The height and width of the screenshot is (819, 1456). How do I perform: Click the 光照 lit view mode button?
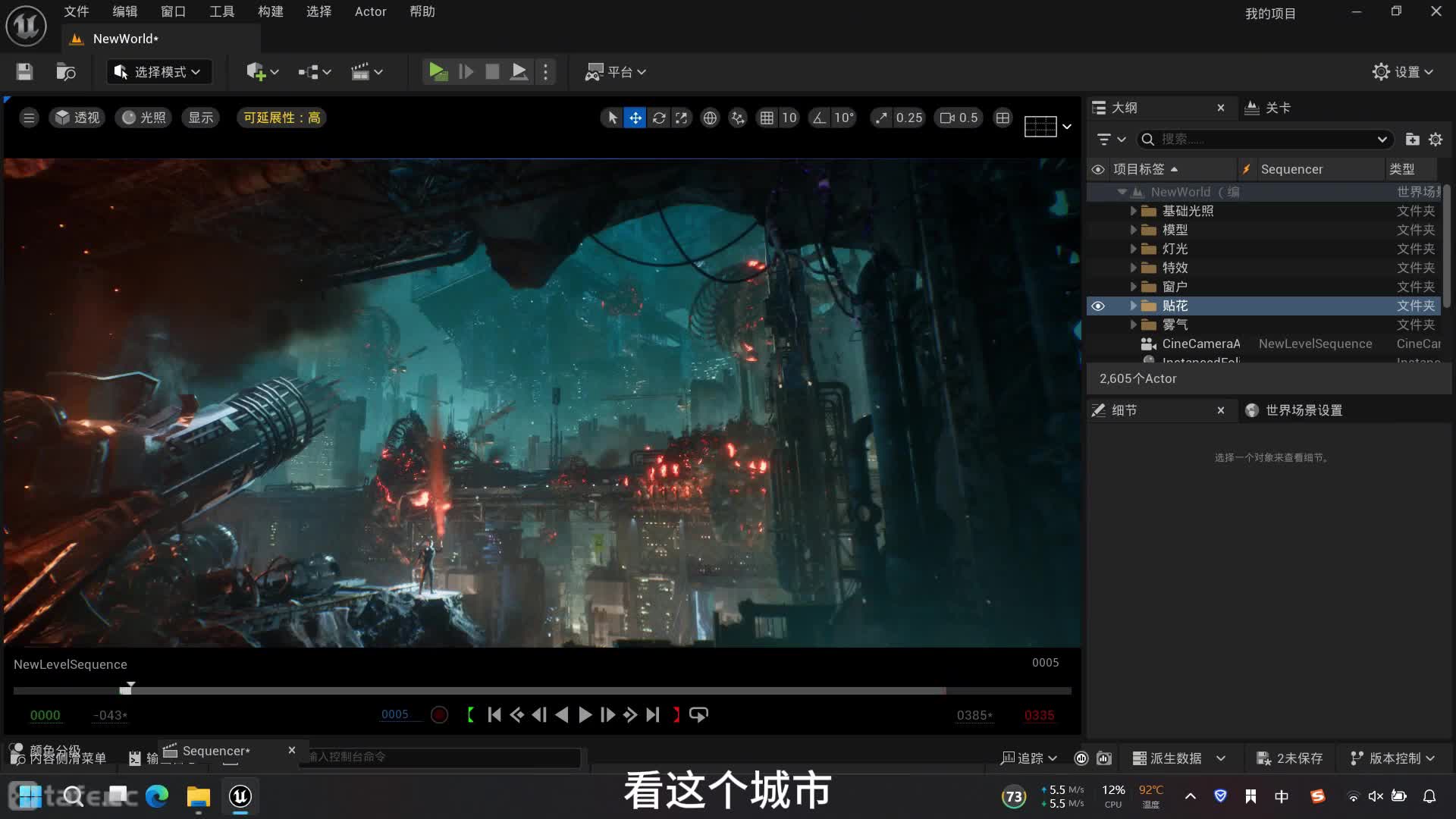pos(144,118)
